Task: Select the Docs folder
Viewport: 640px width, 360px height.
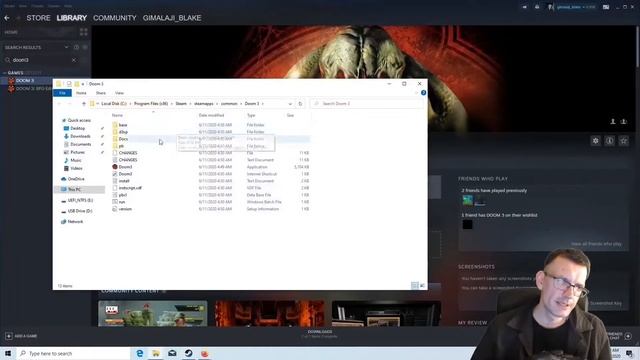Action: (x=123, y=139)
